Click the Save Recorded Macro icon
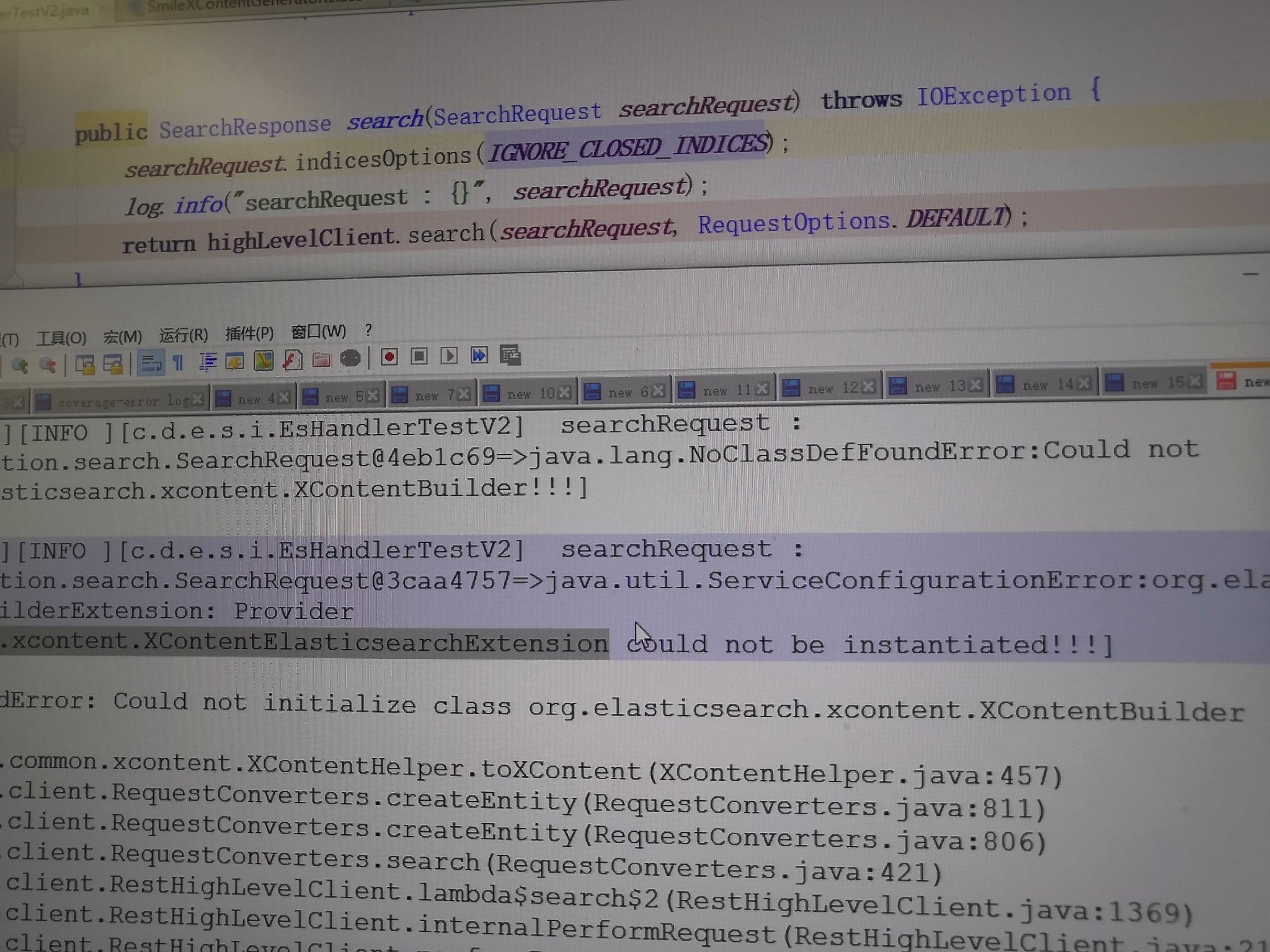This screenshot has width=1270, height=952. [x=510, y=354]
